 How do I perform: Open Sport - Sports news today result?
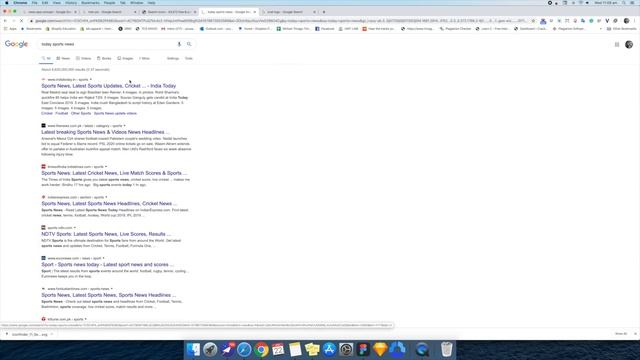click(107, 264)
